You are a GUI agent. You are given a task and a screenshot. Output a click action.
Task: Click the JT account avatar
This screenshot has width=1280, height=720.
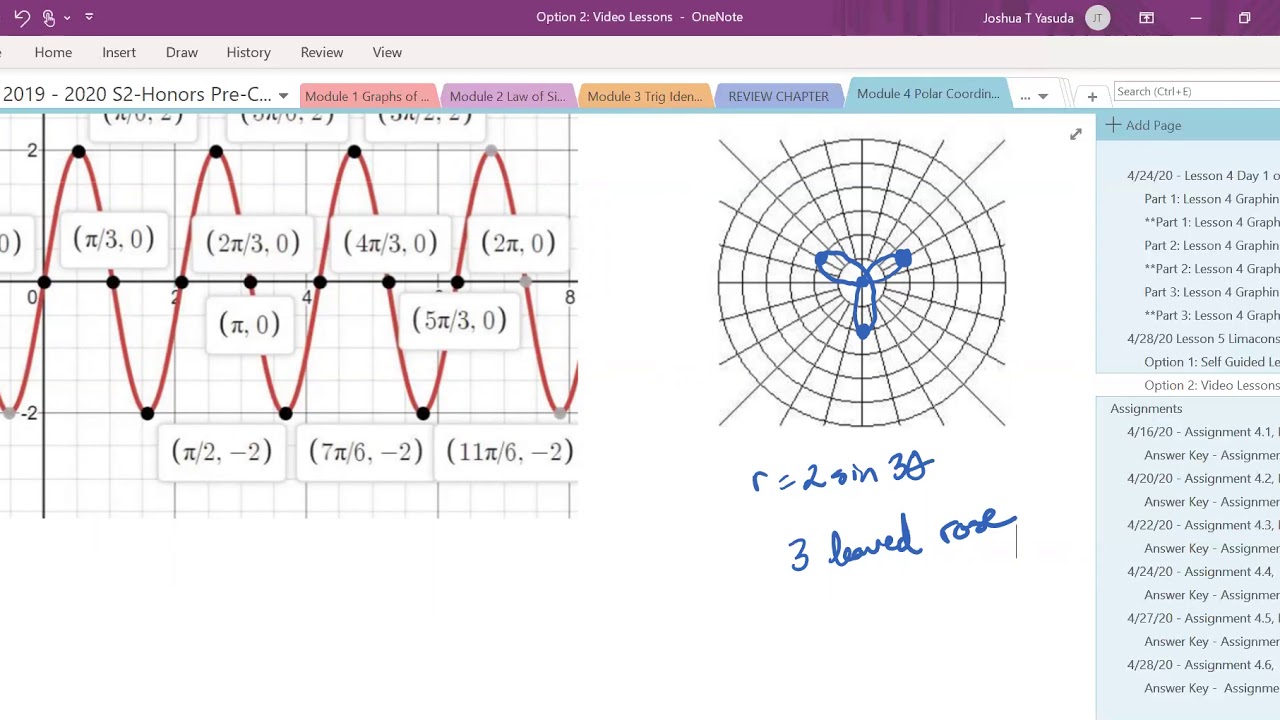(x=1097, y=17)
